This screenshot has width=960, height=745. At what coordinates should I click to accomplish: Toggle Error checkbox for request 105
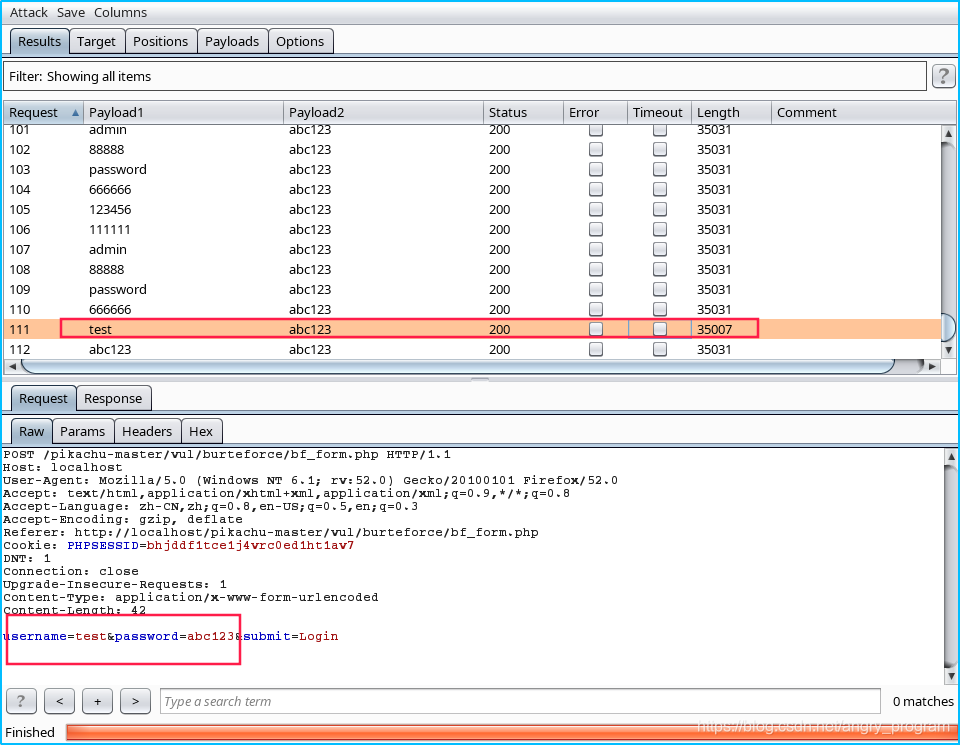pos(596,209)
